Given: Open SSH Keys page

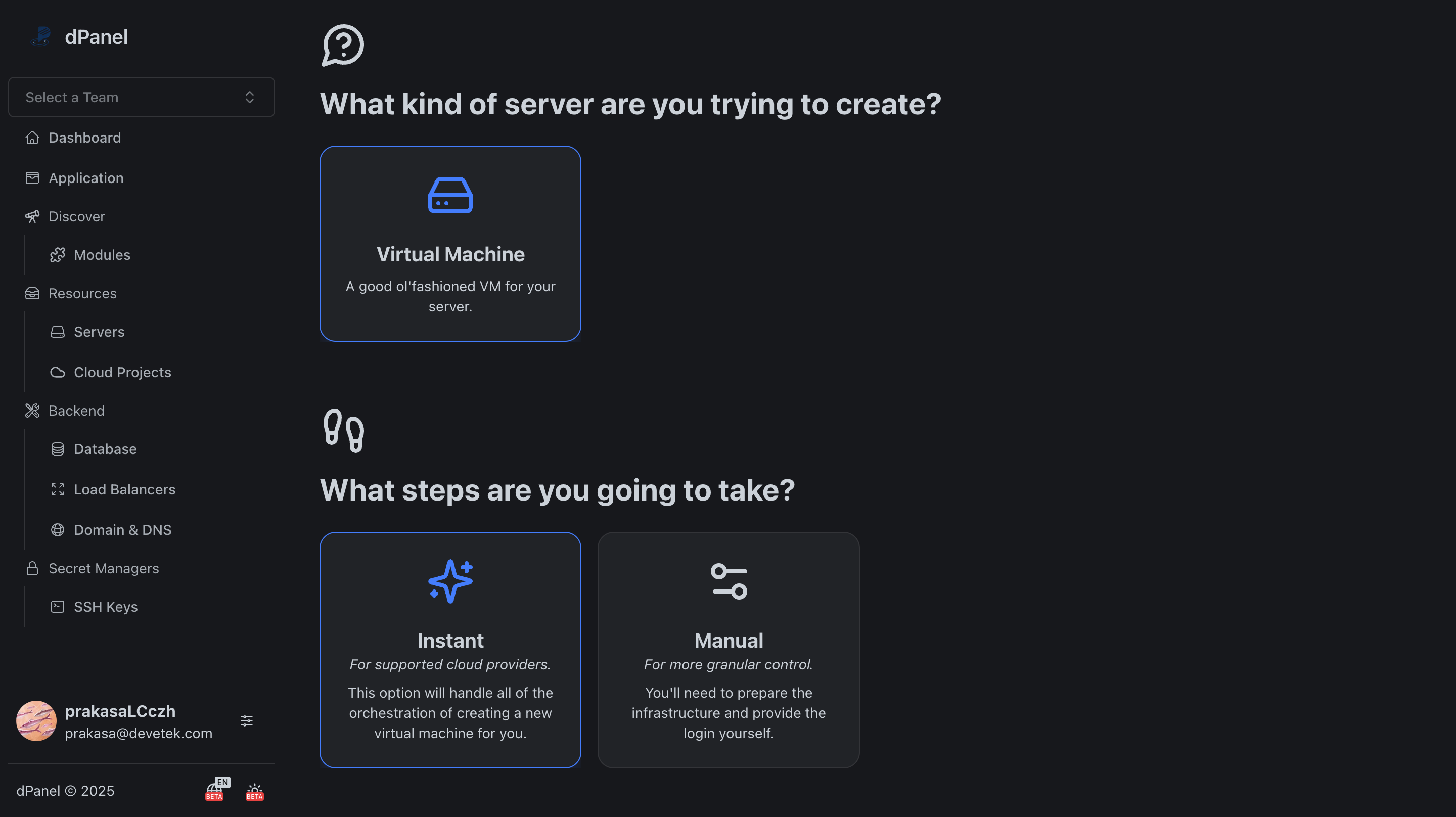Looking at the screenshot, I should click(105, 607).
